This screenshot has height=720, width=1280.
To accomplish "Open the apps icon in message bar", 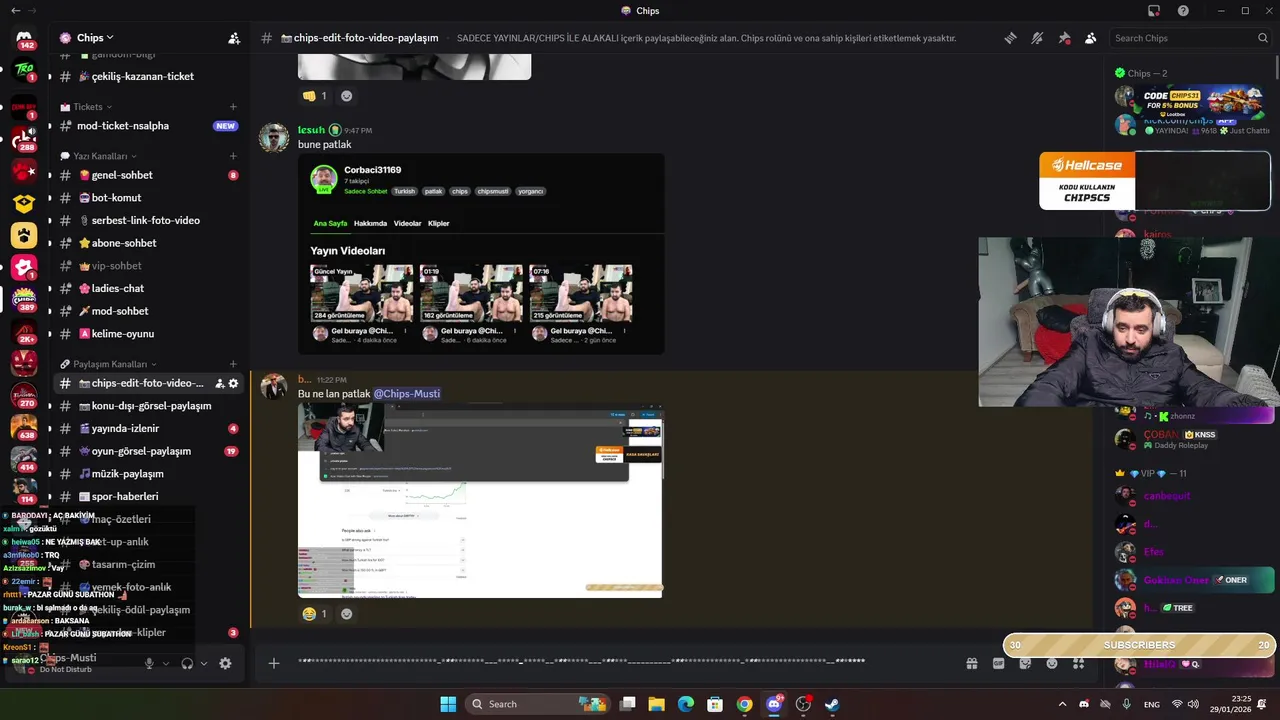I will [x=1078, y=663].
